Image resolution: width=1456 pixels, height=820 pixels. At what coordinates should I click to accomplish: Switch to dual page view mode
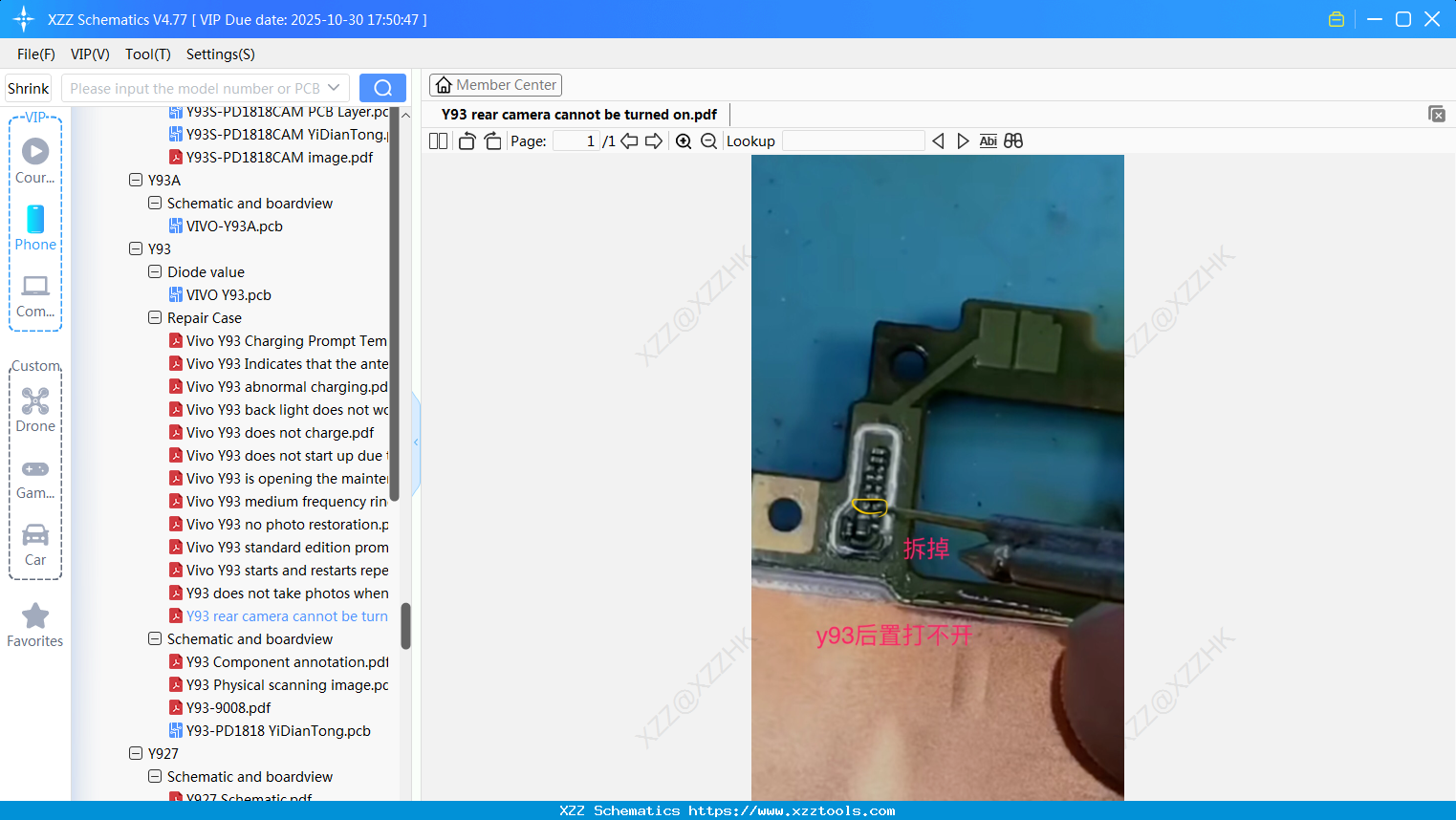[438, 140]
